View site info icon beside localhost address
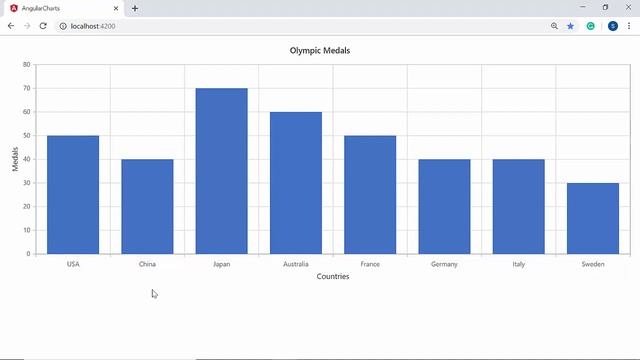Image resolution: width=640 pixels, height=360 pixels. pos(63,26)
